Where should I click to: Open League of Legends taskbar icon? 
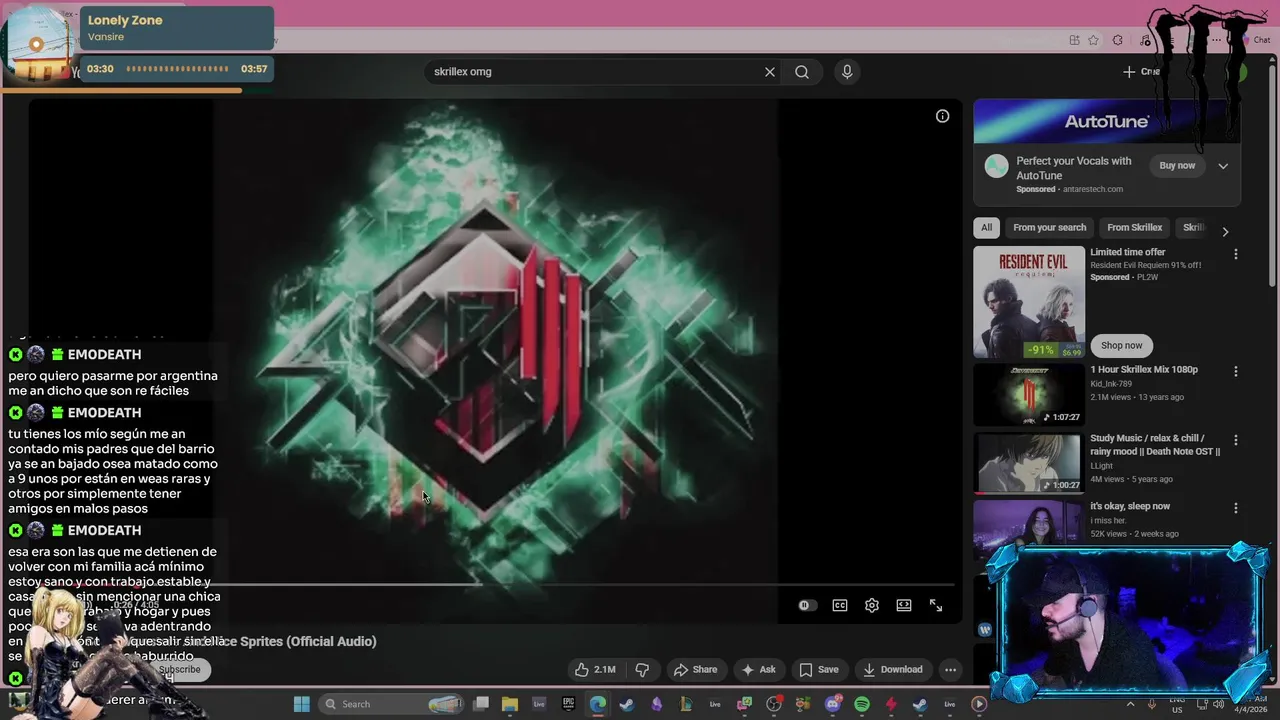pos(686,704)
